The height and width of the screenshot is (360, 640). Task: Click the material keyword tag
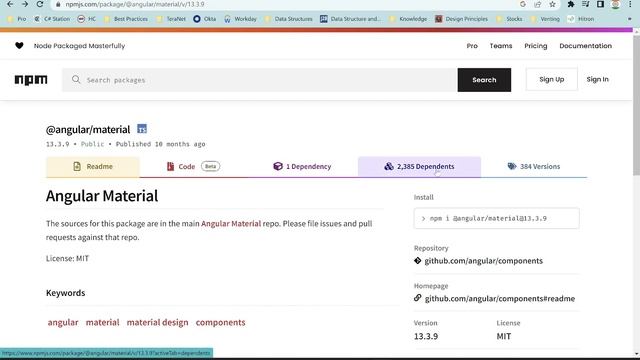point(102,322)
